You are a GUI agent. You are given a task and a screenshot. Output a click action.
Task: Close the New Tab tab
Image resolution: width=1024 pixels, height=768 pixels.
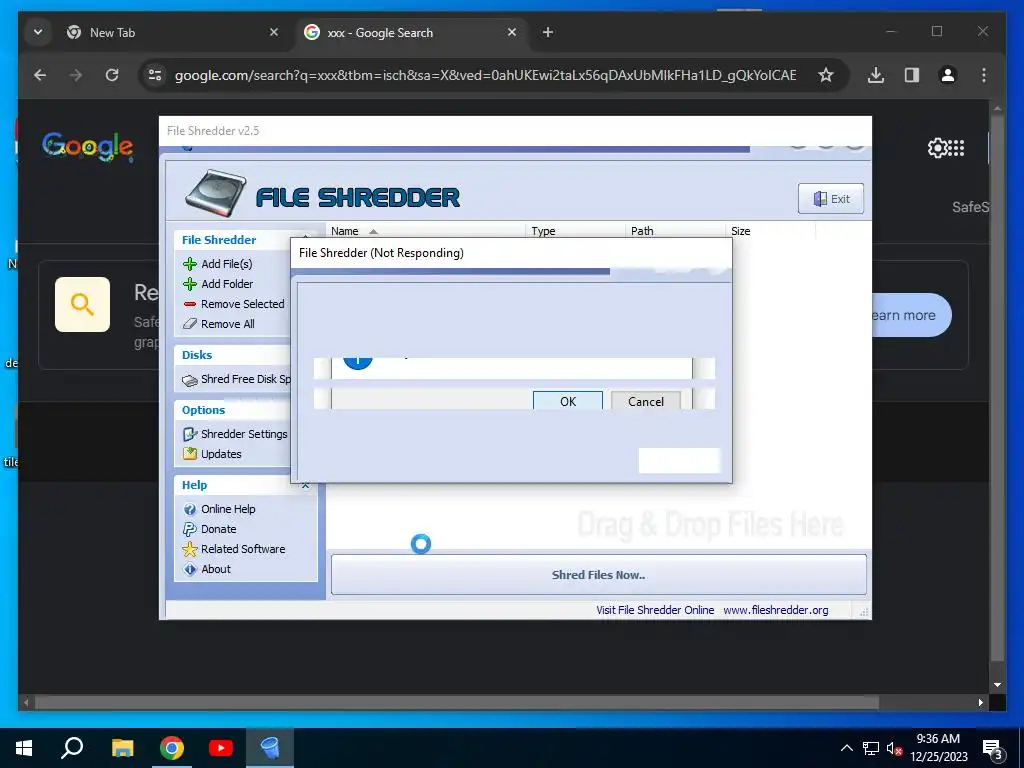[274, 32]
